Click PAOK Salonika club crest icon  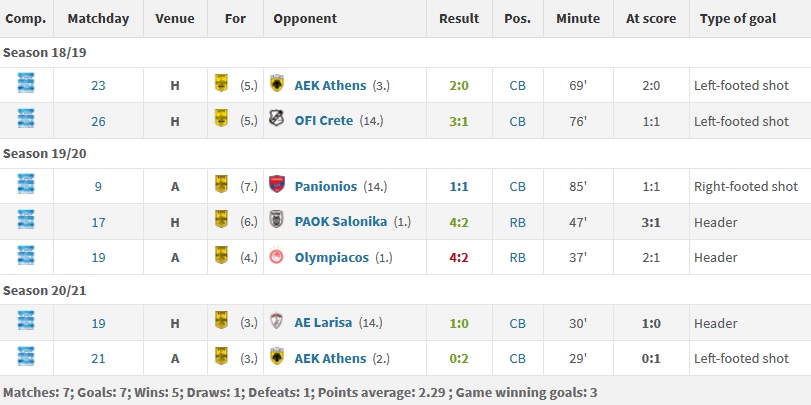277,219
